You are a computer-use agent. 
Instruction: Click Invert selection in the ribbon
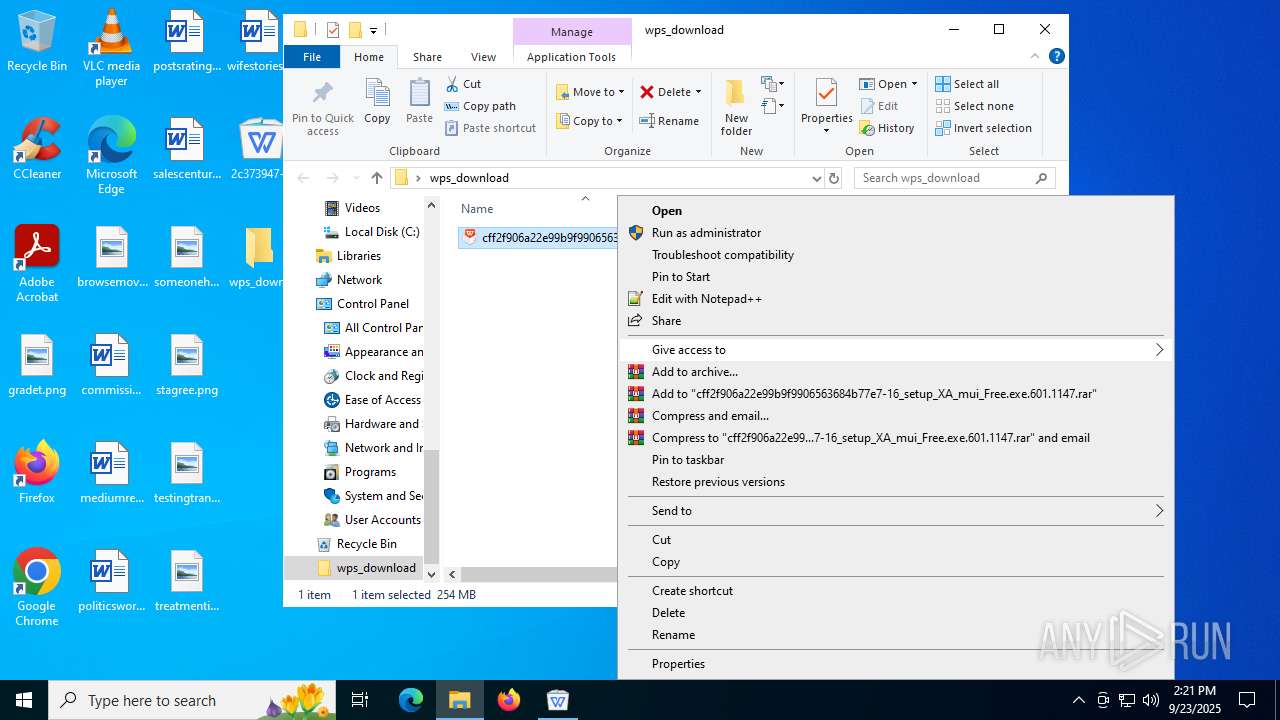[983, 128]
